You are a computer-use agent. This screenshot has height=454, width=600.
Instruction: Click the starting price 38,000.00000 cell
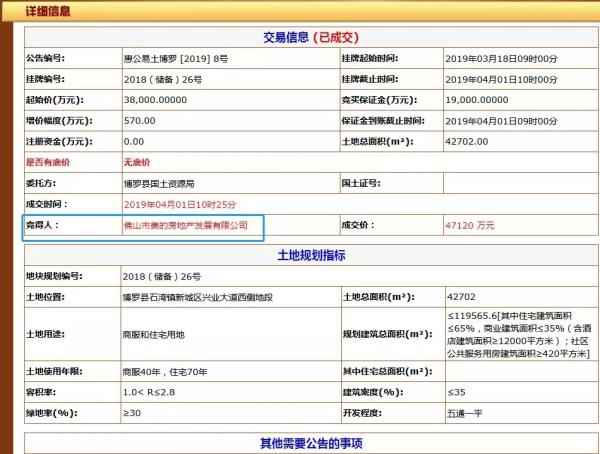point(154,100)
